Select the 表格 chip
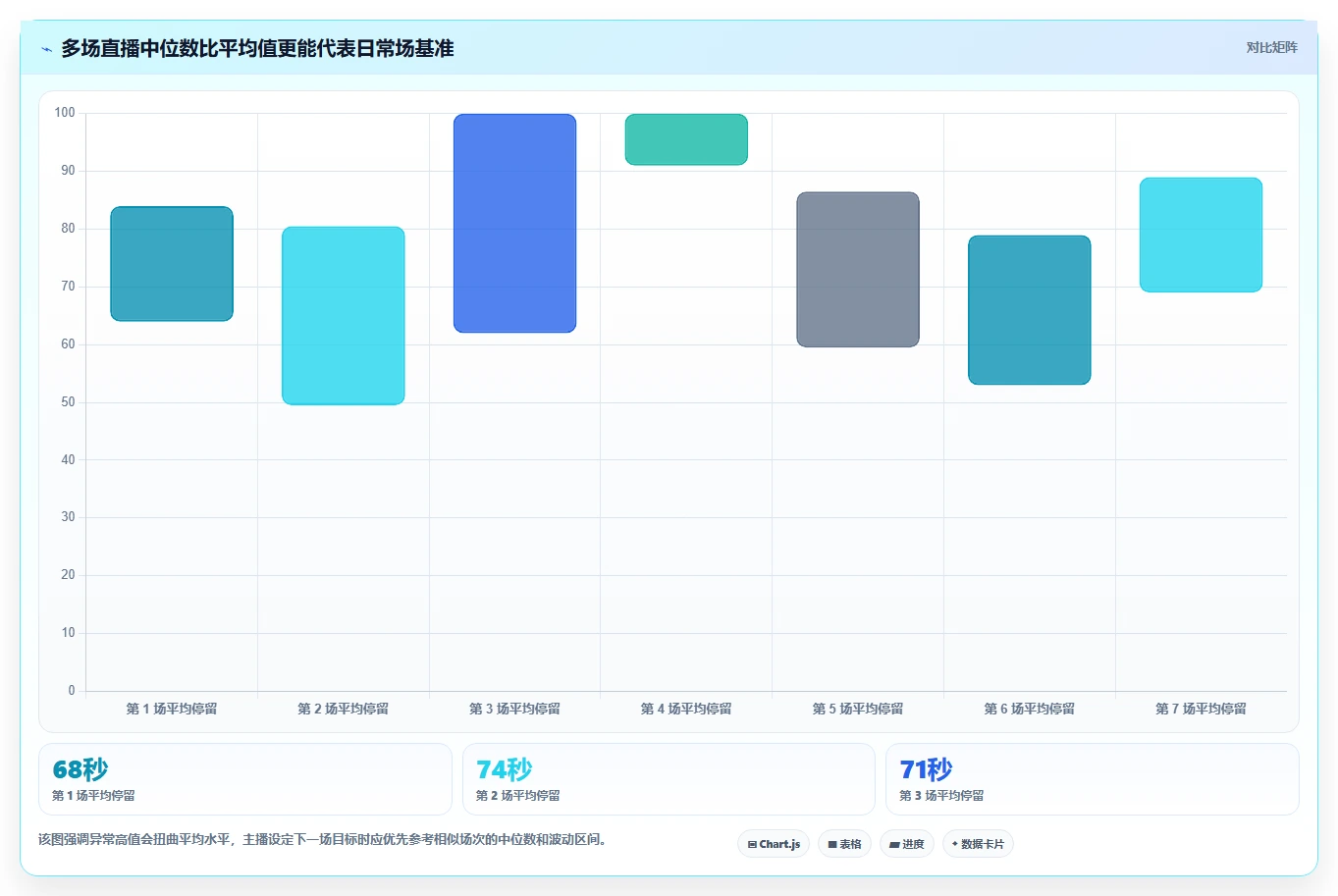The width and height of the screenshot is (1338, 896). coord(844,844)
